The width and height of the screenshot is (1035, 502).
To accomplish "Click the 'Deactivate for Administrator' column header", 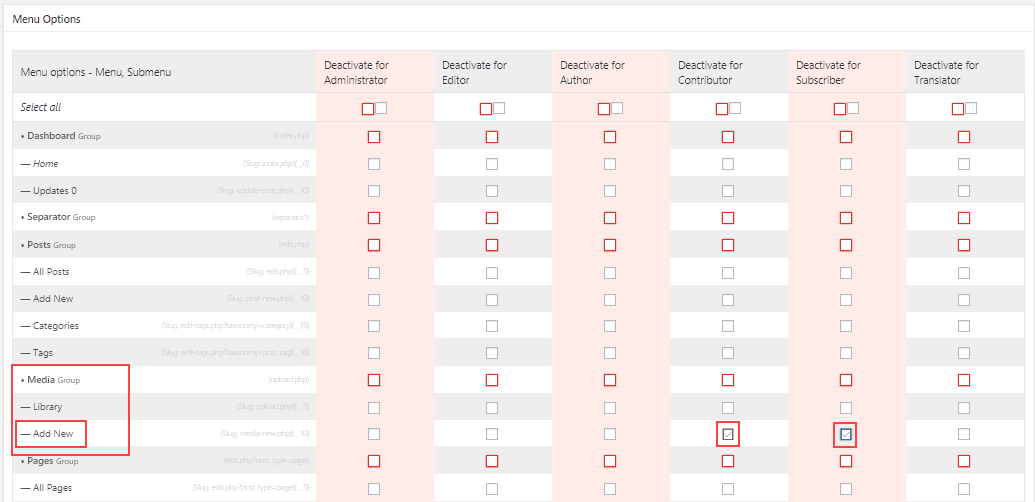I will (356, 73).
